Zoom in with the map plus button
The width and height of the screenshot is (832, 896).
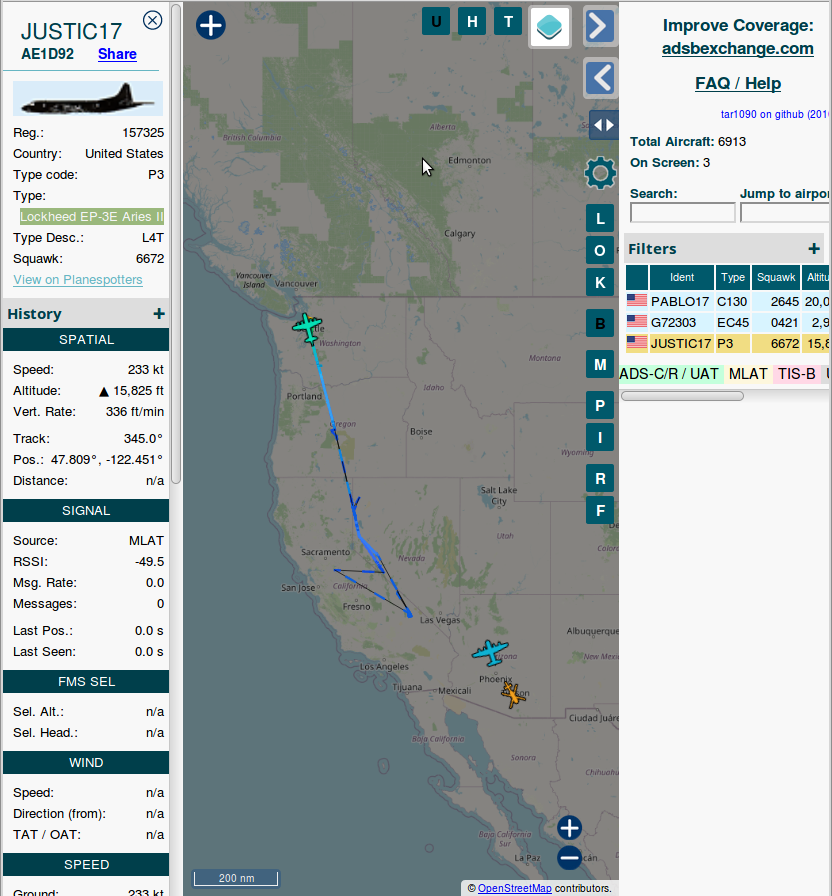(x=569, y=828)
